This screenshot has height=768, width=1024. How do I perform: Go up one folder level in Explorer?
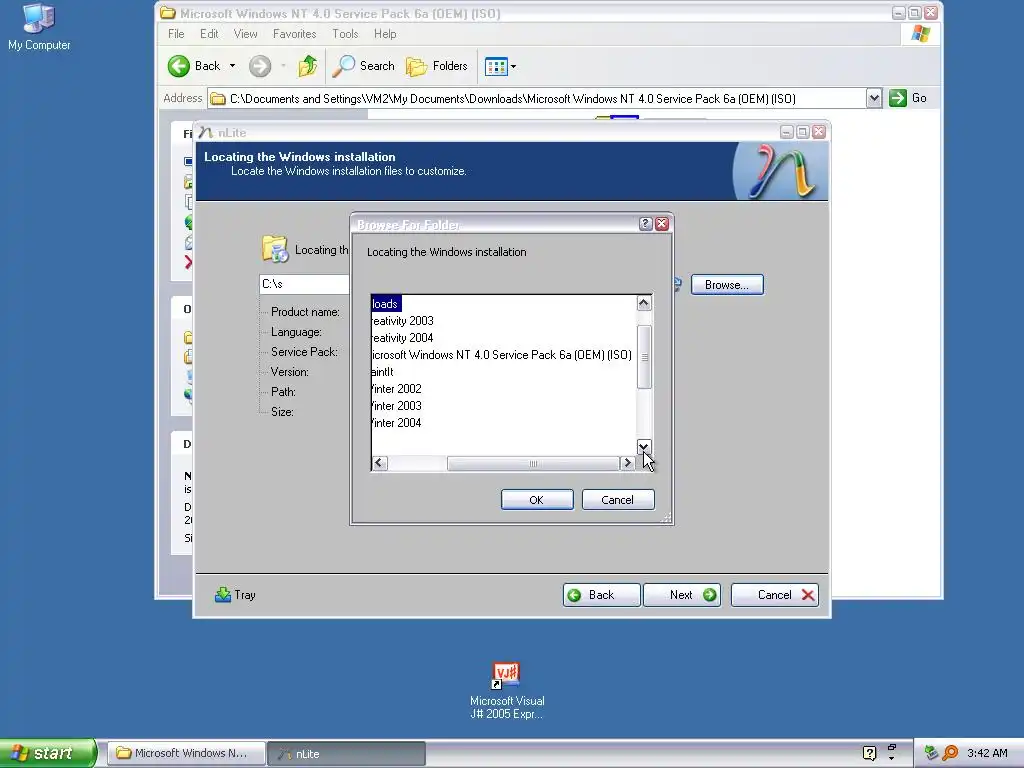click(x=308, y=66)
